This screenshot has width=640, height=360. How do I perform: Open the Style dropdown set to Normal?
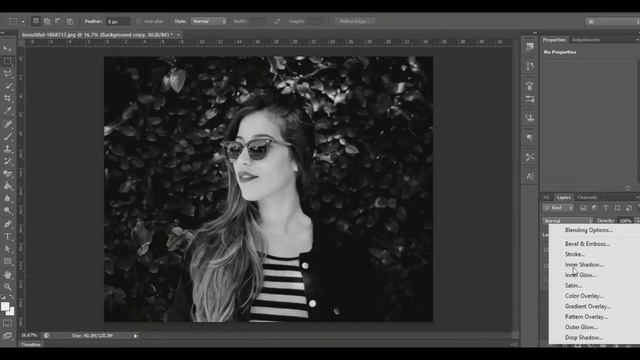click(x=209, y=21)
